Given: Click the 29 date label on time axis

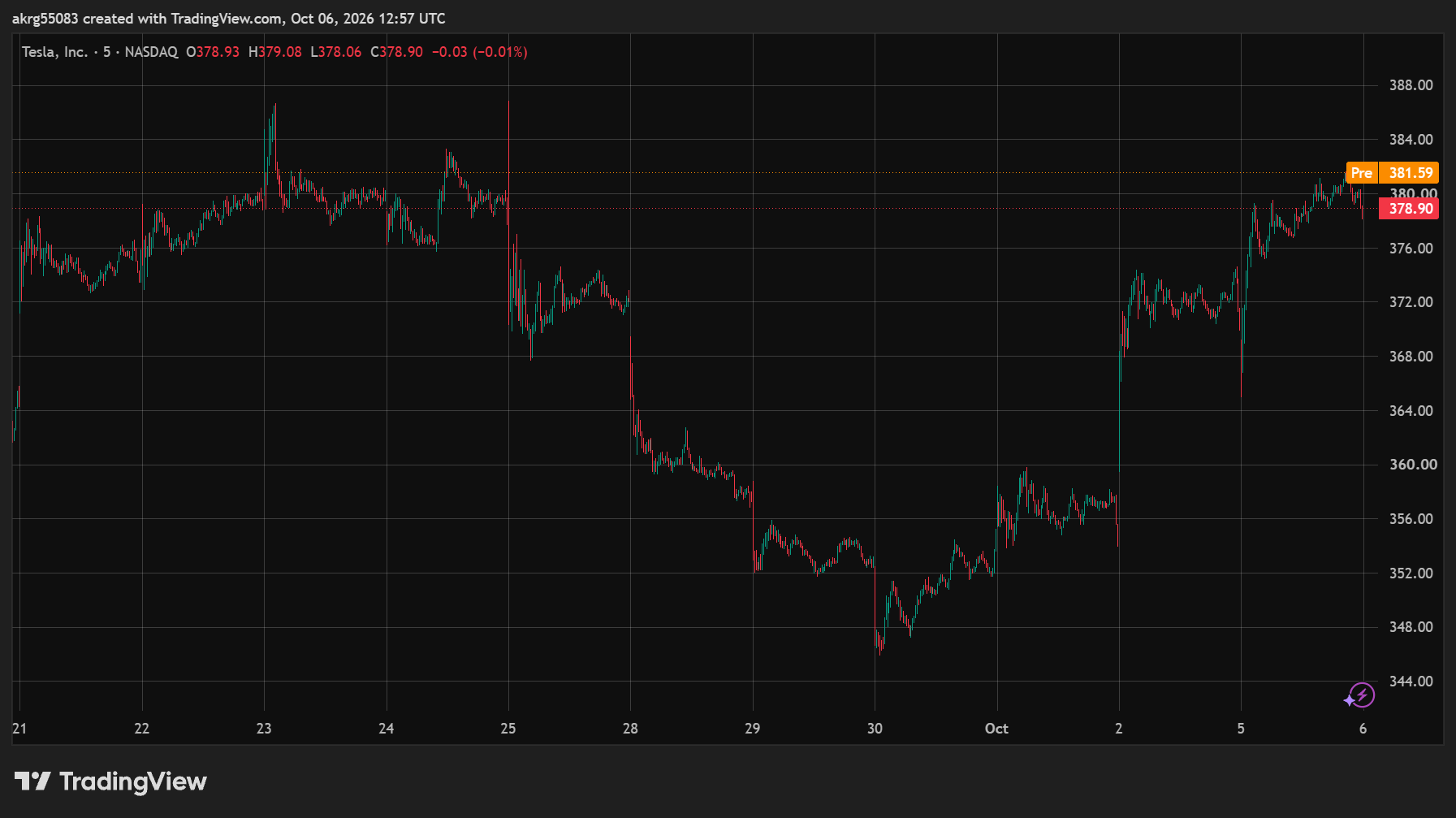Looking at the screenshot, I should pos(753,729).
